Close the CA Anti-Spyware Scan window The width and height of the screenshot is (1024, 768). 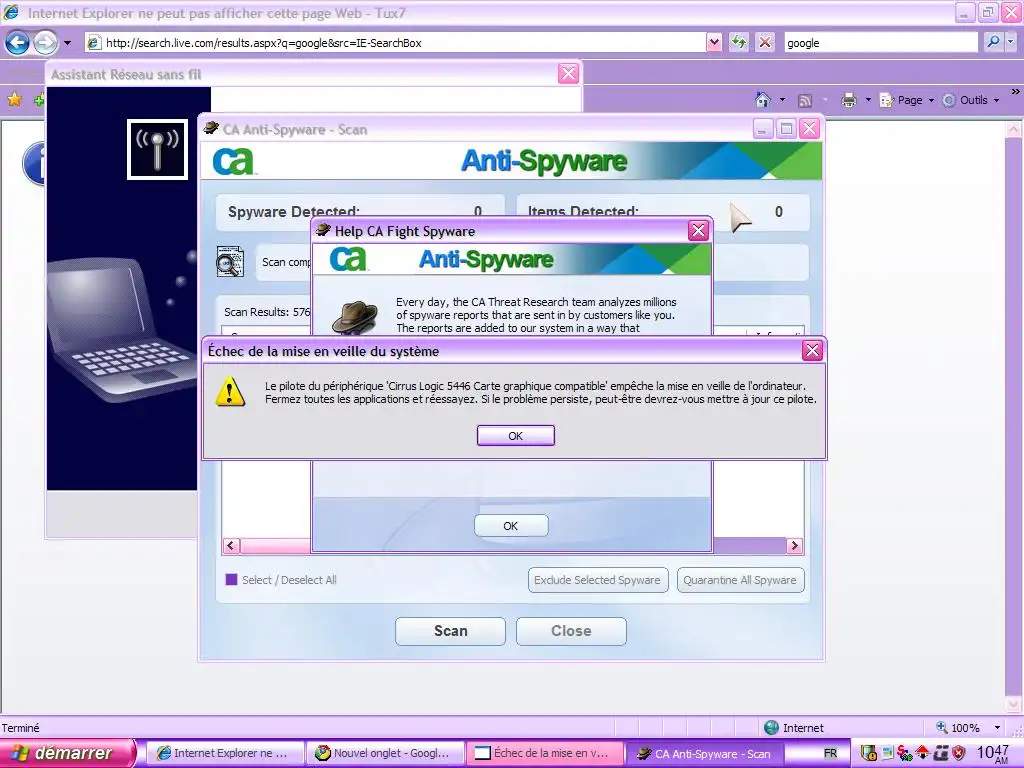810,129
